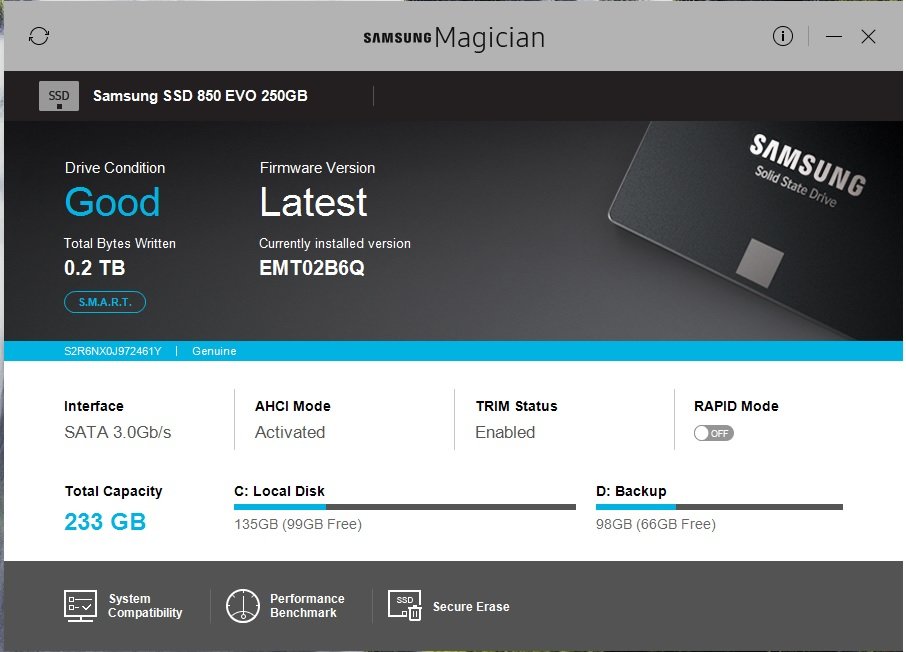Image resolution: width=906 pixels, height=652 pixels.
Task: Click the System Compatibility monitor icon
Action: tap(80, 606)
